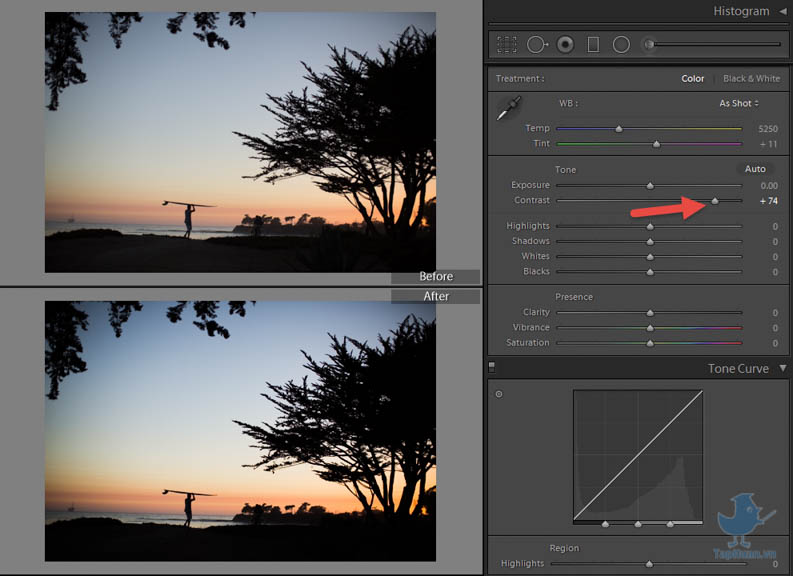Screen dimensions: 793x576
Task: Pick the White Balance eyedropper tool
Action: pyautogui.click(x=509, y=110)
